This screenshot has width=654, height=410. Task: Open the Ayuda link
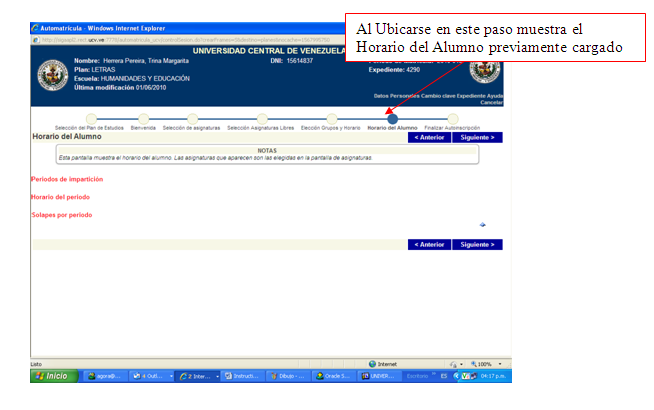(495, 96)
